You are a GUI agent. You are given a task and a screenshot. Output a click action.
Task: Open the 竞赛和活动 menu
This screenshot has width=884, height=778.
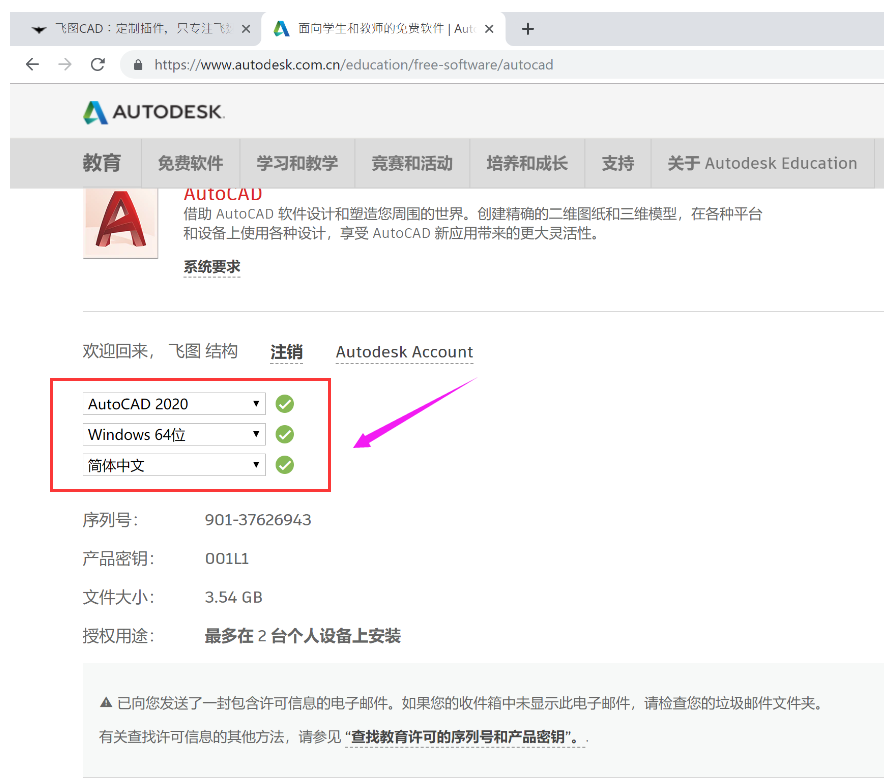click(x=412, y=163)
